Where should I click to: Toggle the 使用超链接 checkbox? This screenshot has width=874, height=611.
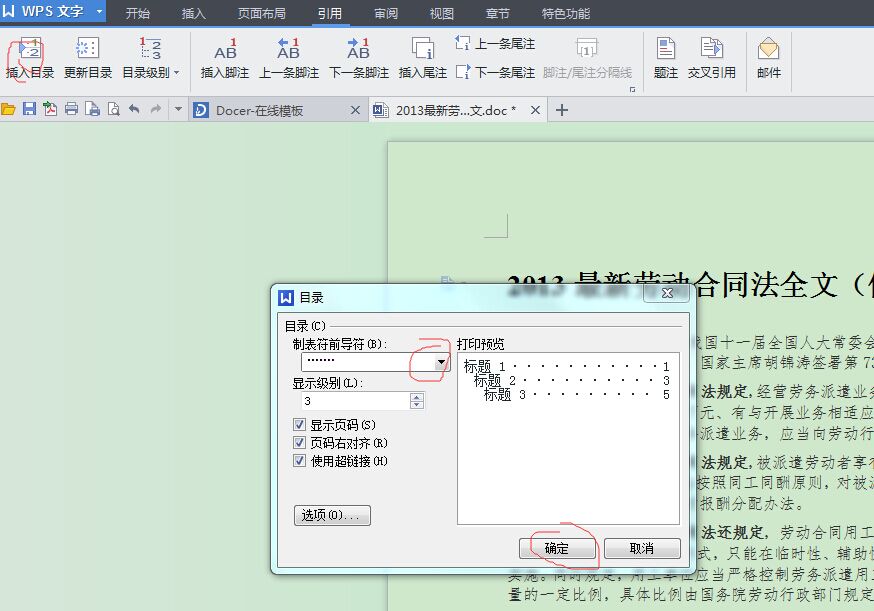click(x=300, y=460)
